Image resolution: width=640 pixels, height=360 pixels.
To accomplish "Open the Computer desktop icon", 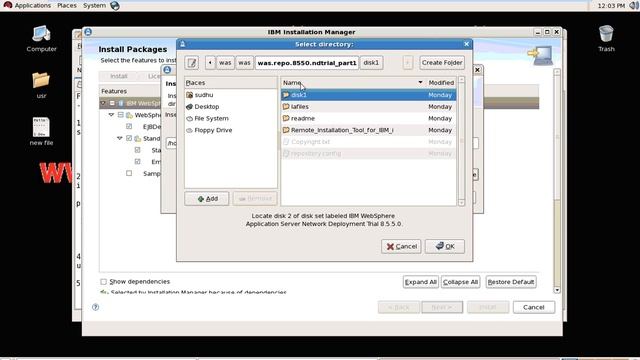I will pyautogui.click(x=41, y=39).
